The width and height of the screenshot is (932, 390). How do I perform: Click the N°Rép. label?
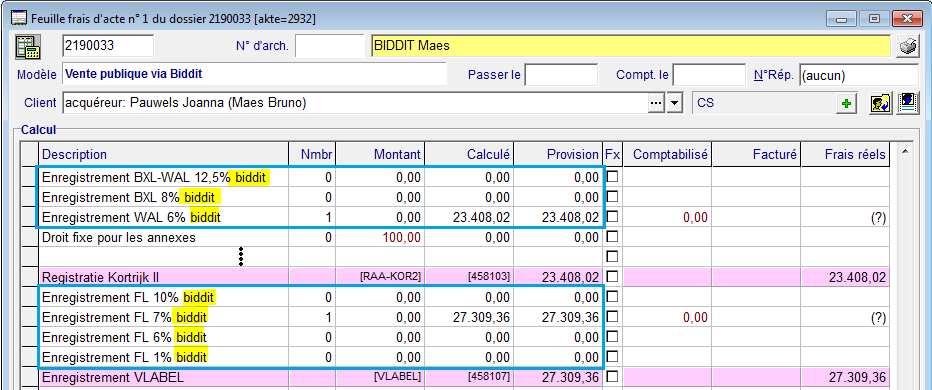[774, 76]
